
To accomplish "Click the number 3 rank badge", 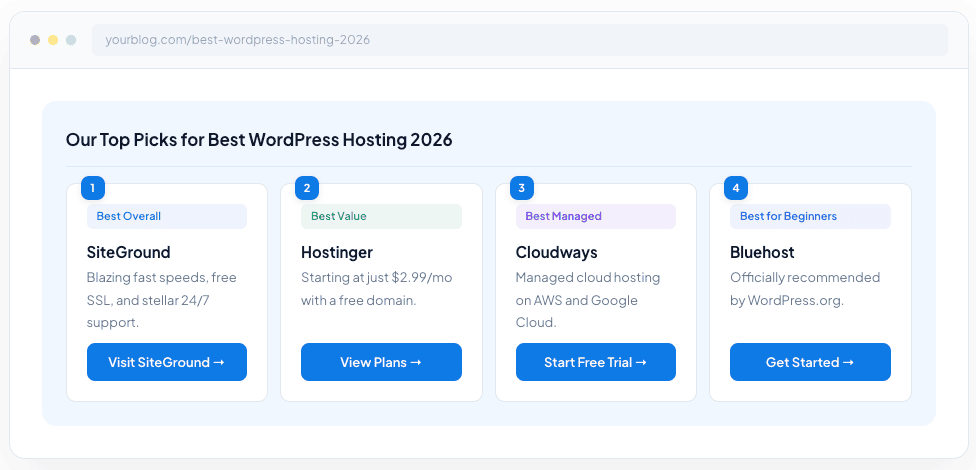I will tap(522, 188).
